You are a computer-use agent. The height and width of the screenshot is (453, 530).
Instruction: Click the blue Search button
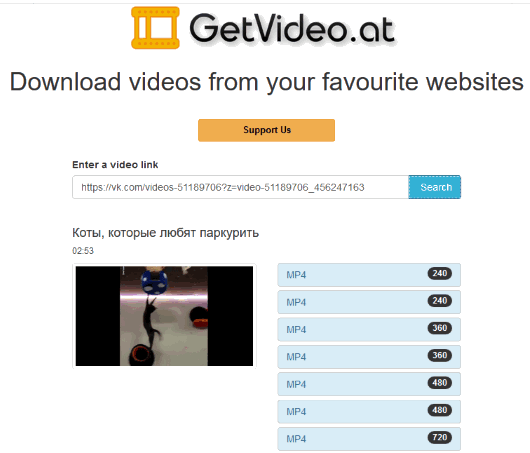coord(434,187)
